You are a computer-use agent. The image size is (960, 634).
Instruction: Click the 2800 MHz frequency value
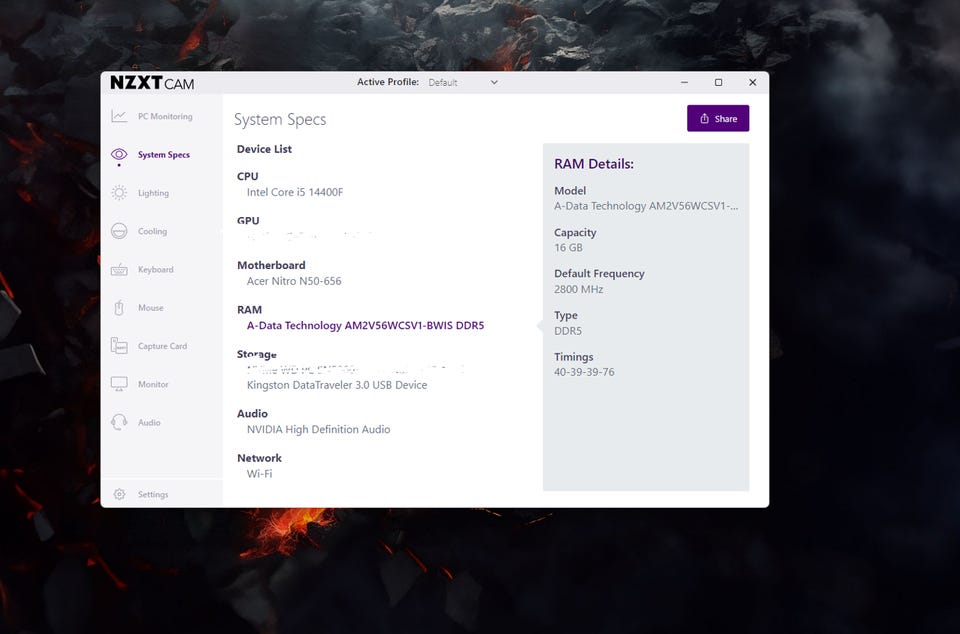(x=579, y=289)
